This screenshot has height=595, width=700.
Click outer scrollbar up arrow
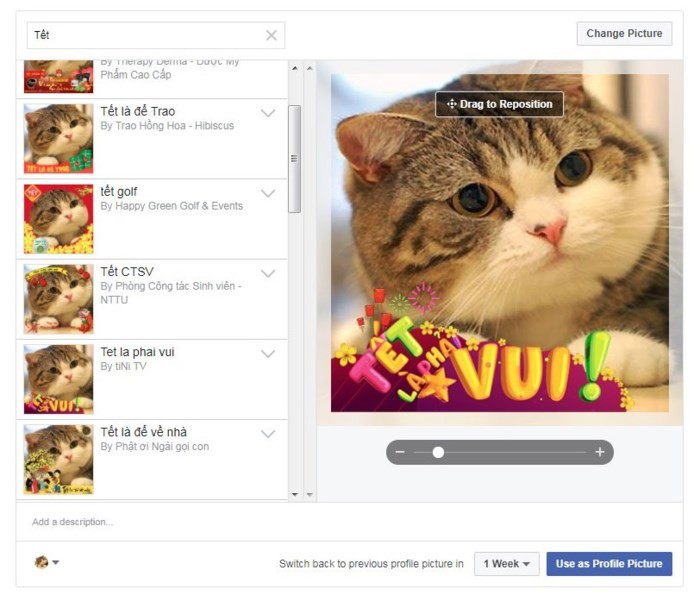[x=309, y=68]
